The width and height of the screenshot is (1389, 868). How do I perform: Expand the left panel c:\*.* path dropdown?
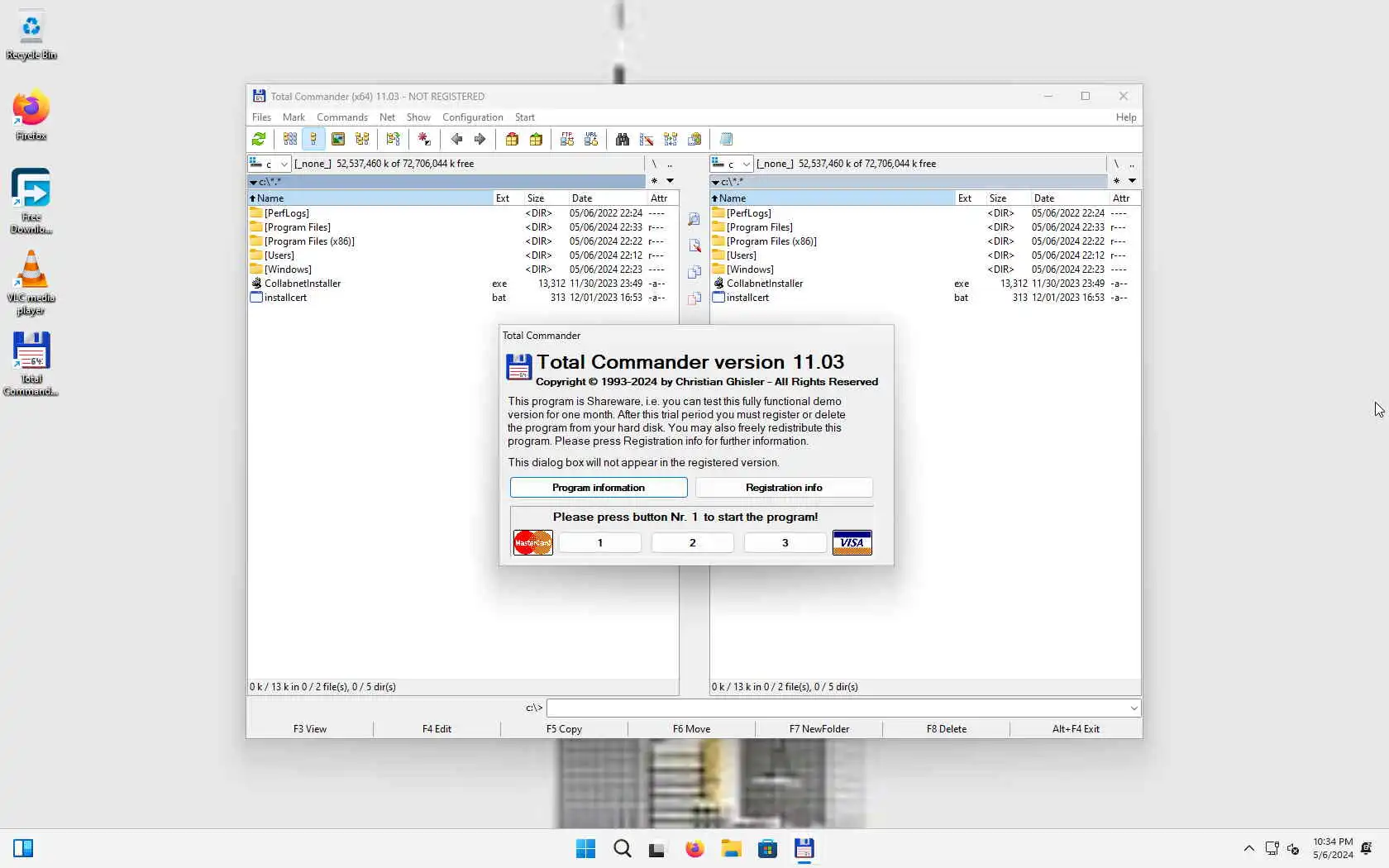coord(253,182)
